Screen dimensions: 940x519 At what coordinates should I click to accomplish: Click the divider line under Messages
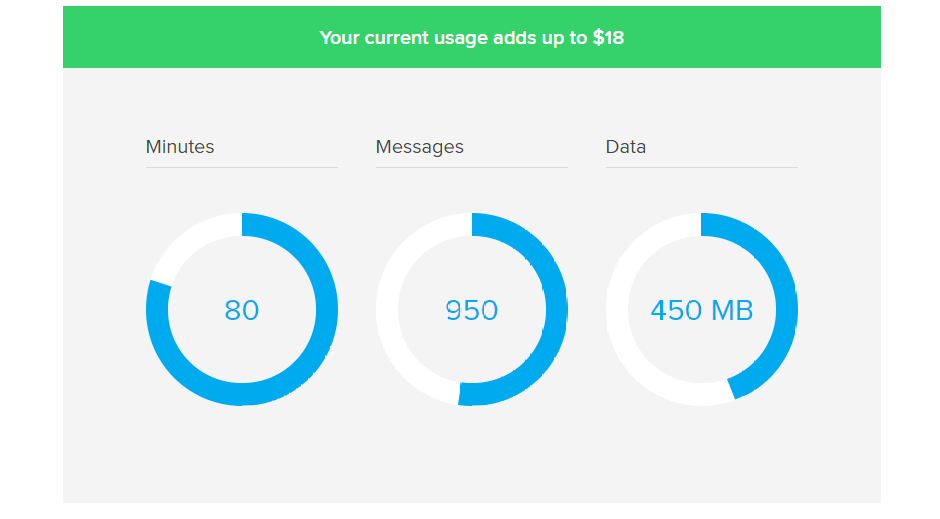tap(472, 167)
